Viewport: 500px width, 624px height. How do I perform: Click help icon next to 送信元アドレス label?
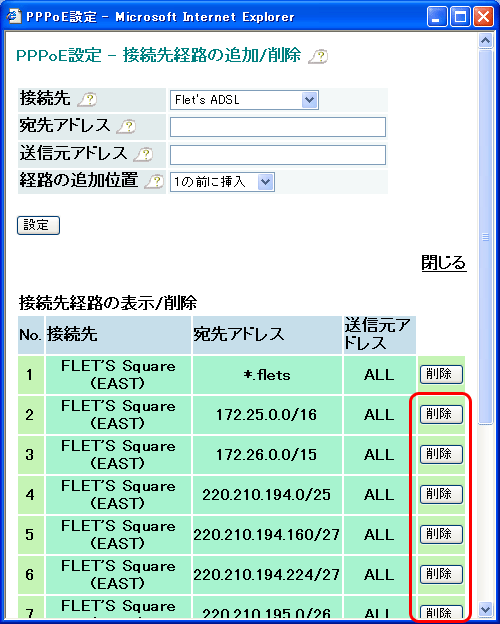pos(143,154)
